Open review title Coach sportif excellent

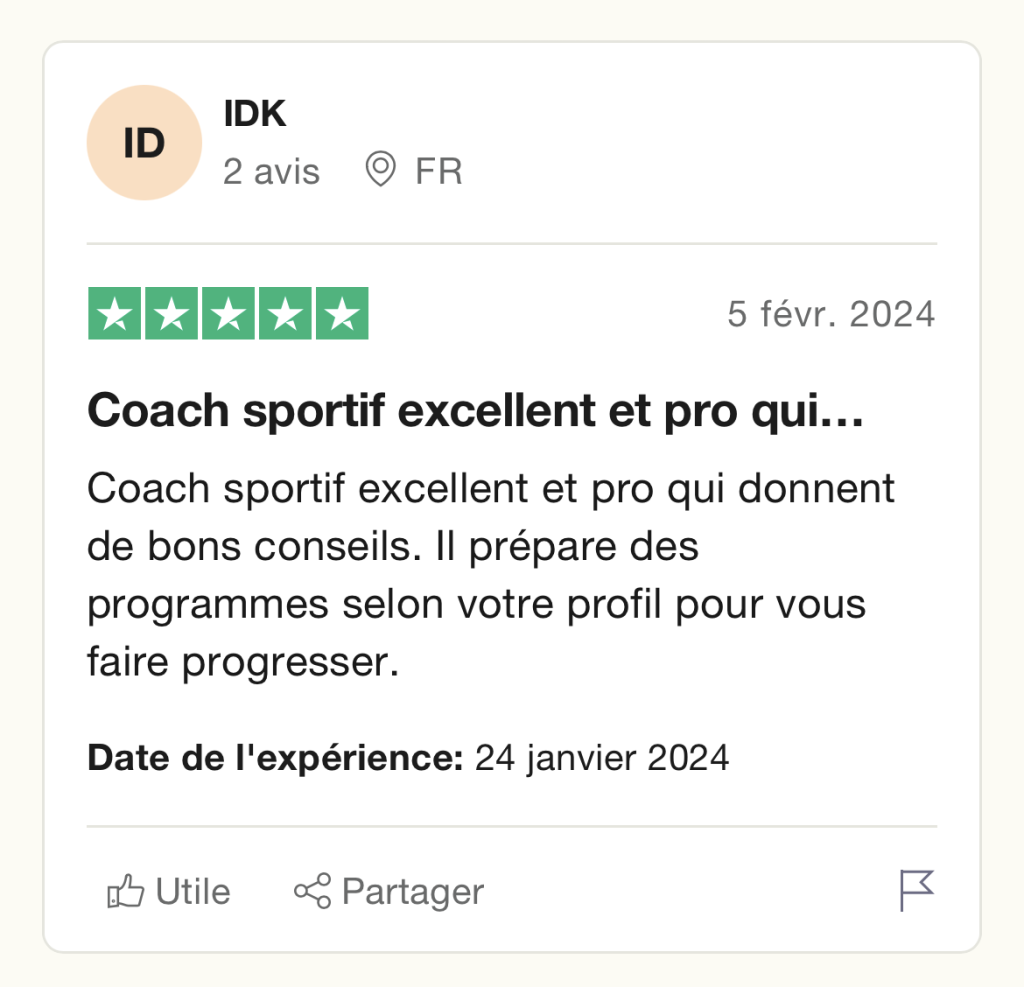pyautogui.click(x=475, y=412)
